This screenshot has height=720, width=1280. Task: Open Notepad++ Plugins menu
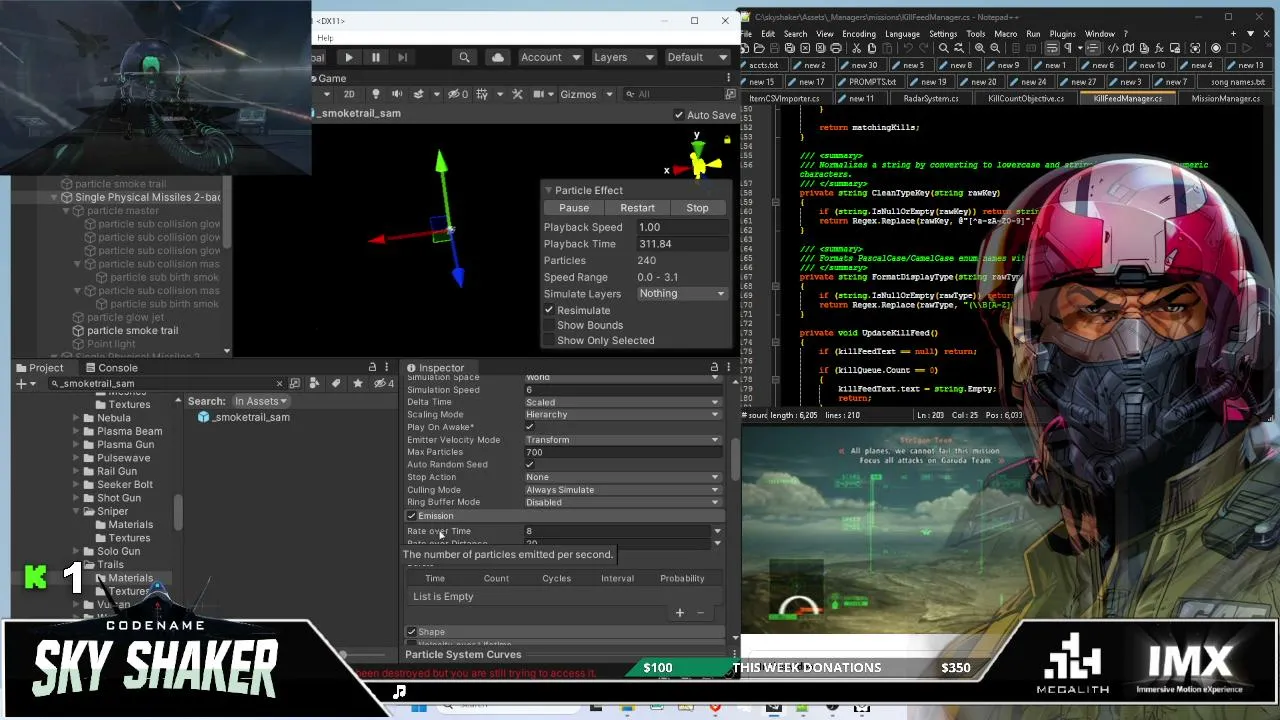coord(1062,34)
